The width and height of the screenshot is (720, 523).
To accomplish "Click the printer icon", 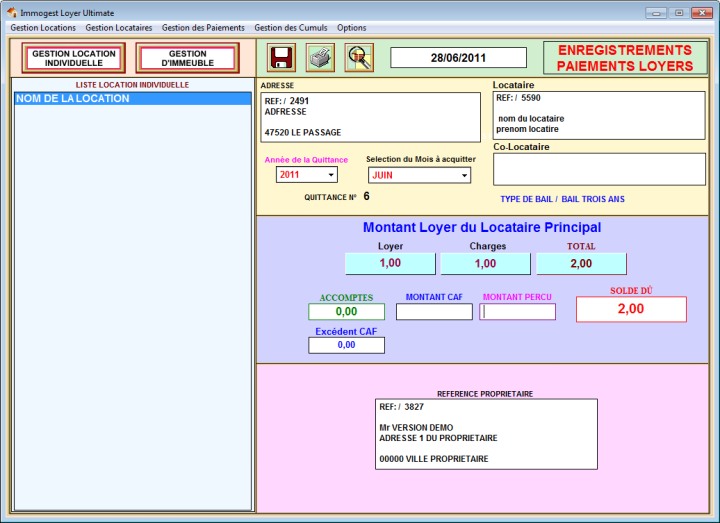I will 320,58.
